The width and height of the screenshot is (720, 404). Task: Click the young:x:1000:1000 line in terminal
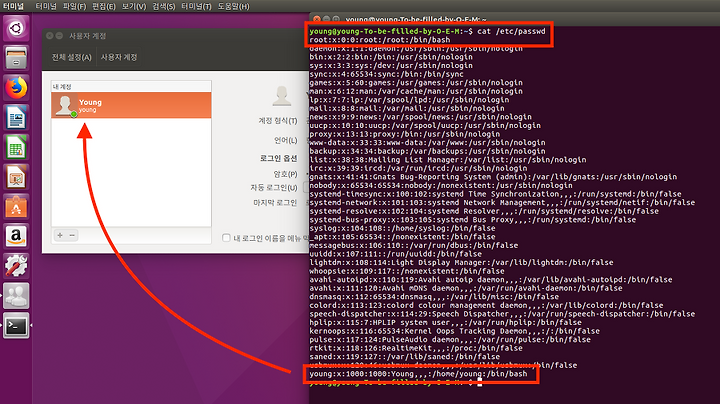click(x=418, y=374)
